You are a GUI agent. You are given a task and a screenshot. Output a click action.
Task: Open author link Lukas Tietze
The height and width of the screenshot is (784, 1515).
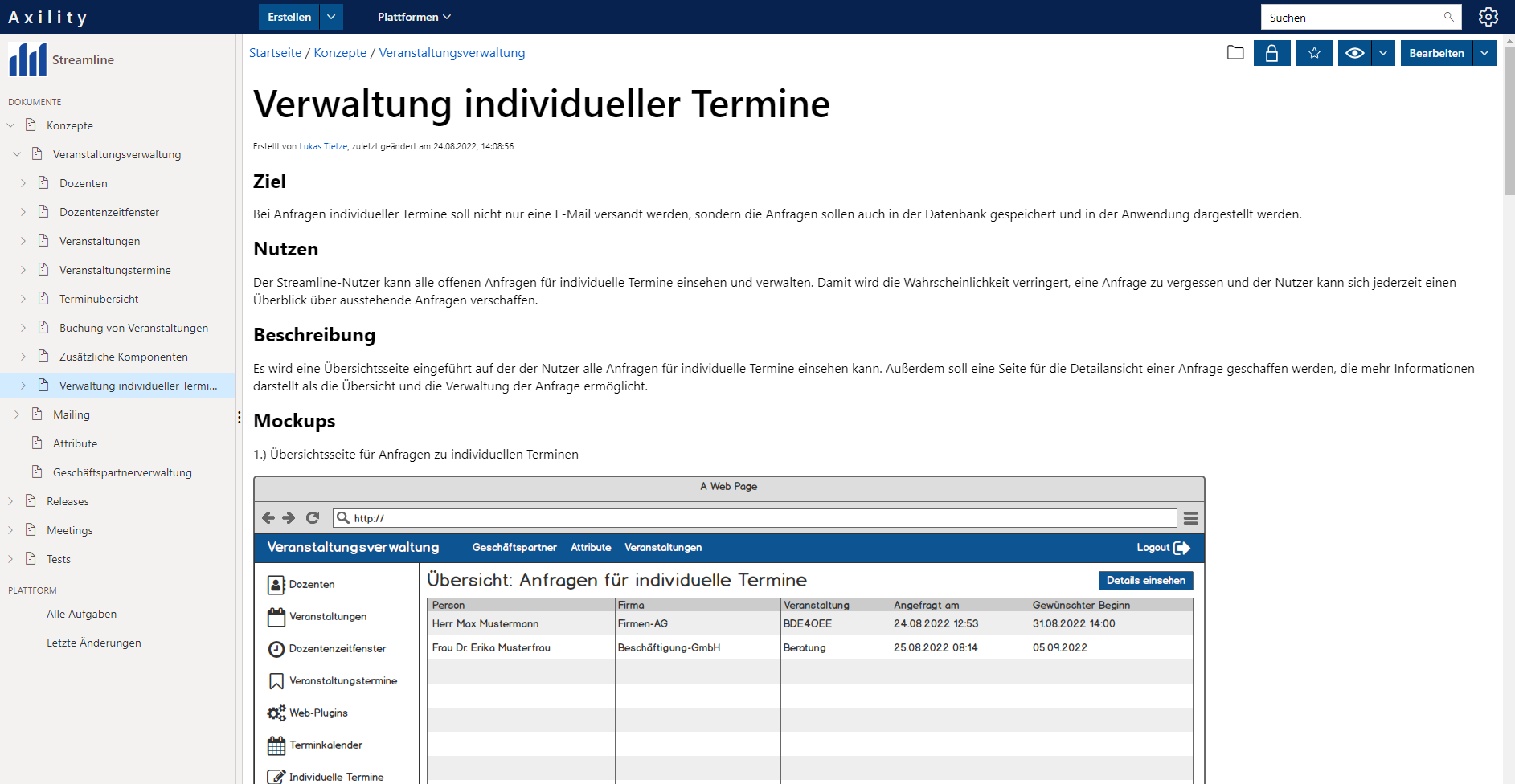point(323,146)
